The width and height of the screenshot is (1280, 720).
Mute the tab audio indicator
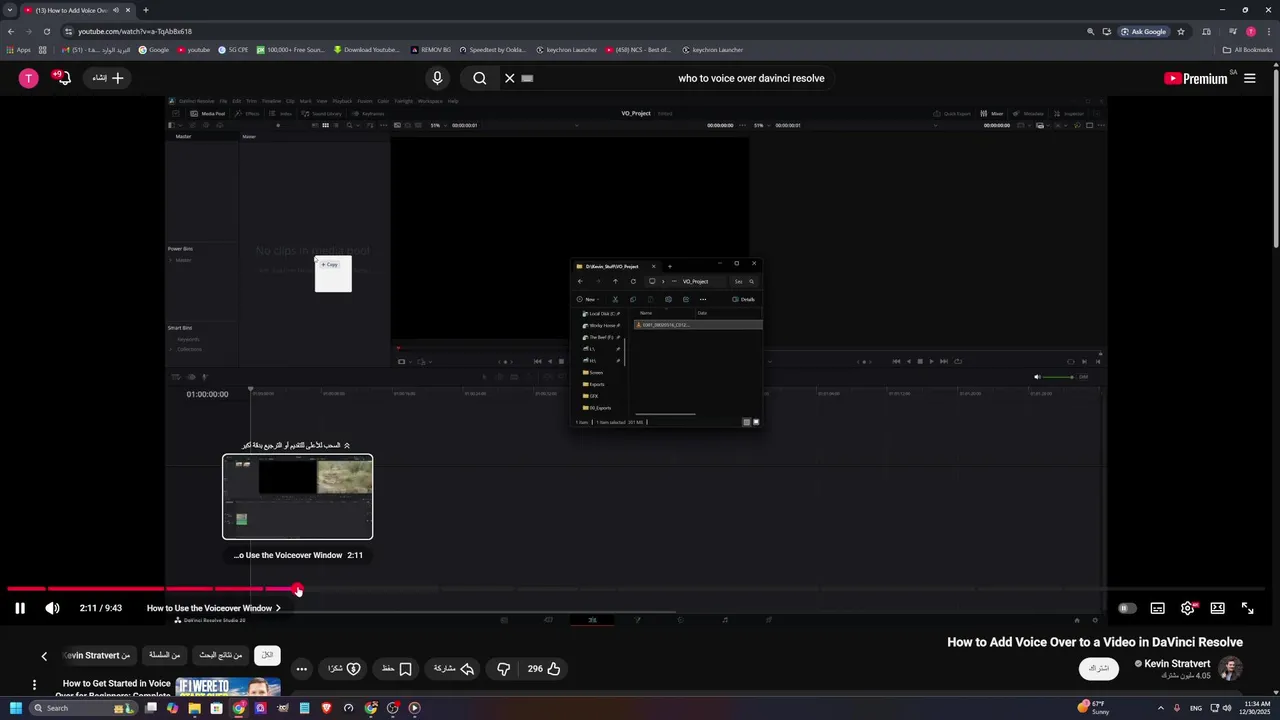pos(116,10)
